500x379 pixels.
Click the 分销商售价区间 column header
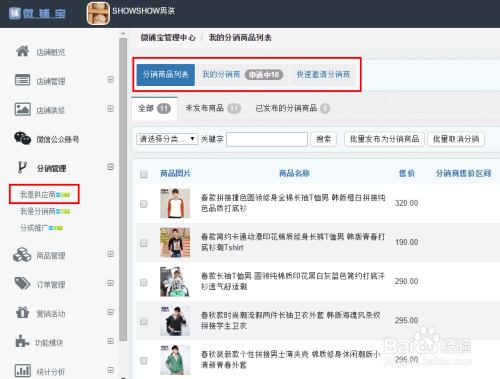(463, 173)
